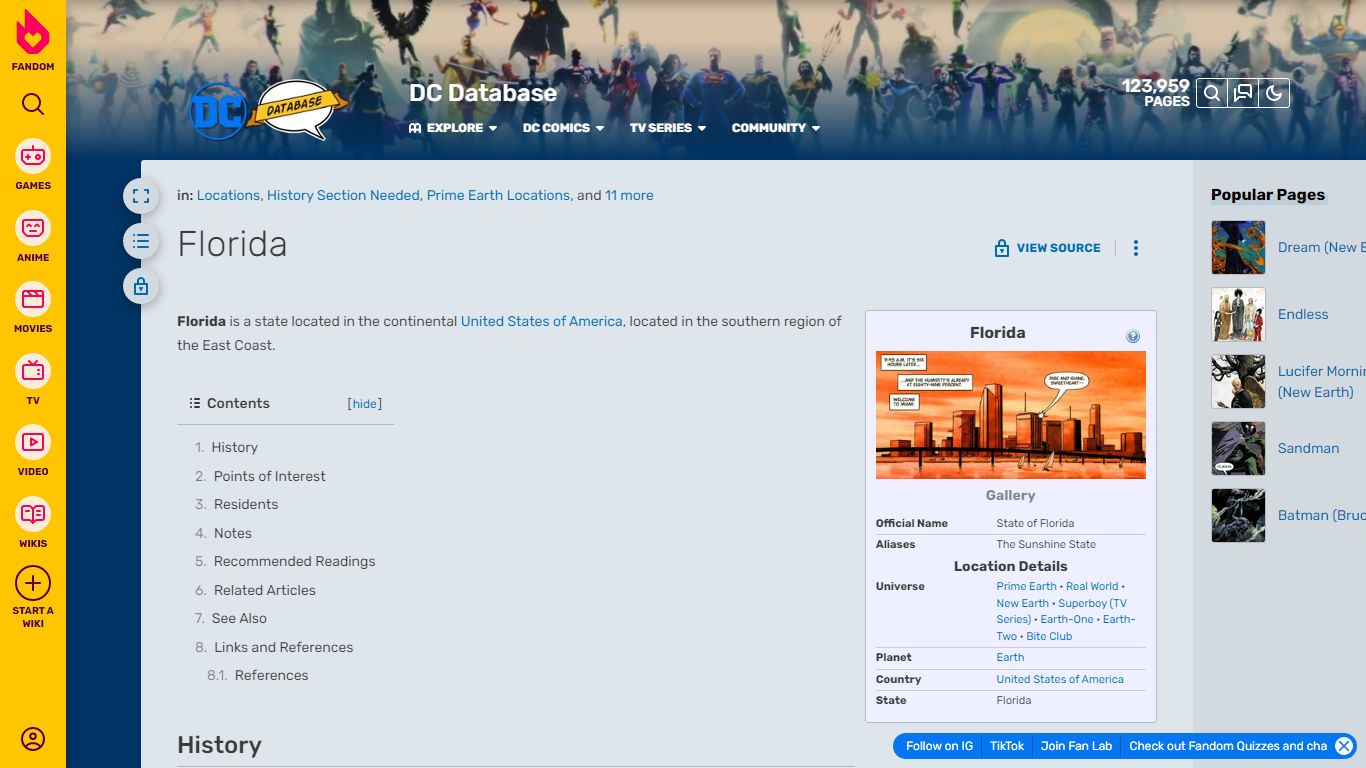Open the Prime Earth universe link

(1026, 587)
